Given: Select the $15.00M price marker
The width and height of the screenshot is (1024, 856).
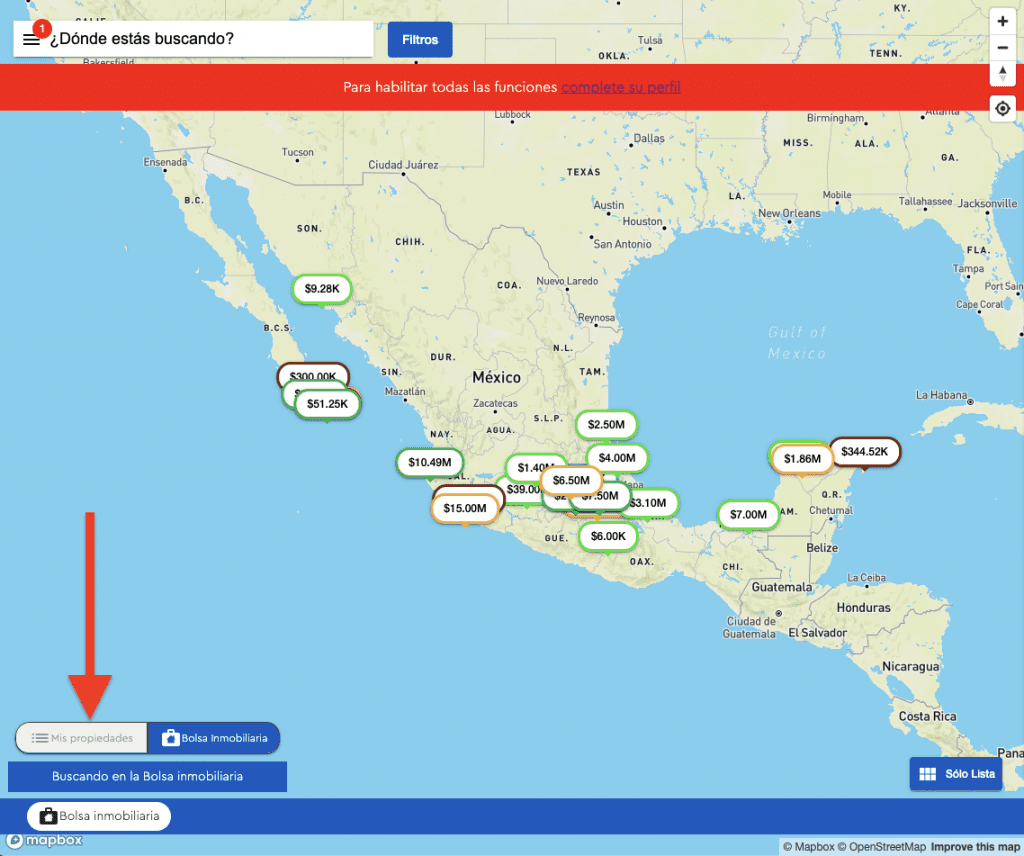Looking at the screenshot, I should pos(465,508).
